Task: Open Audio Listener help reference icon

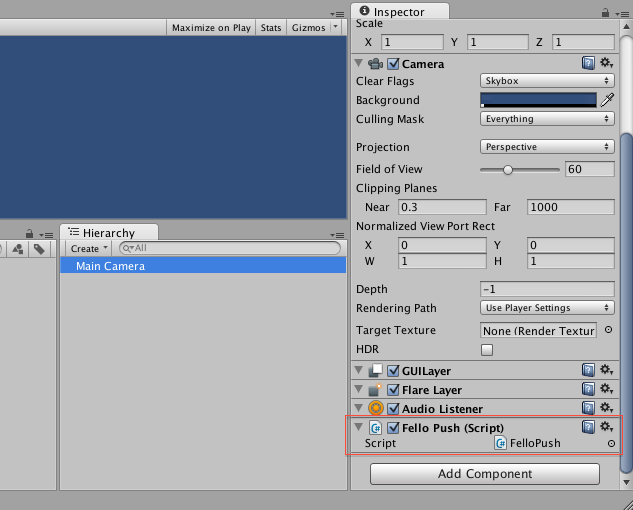Action: [x=588, y=408]
